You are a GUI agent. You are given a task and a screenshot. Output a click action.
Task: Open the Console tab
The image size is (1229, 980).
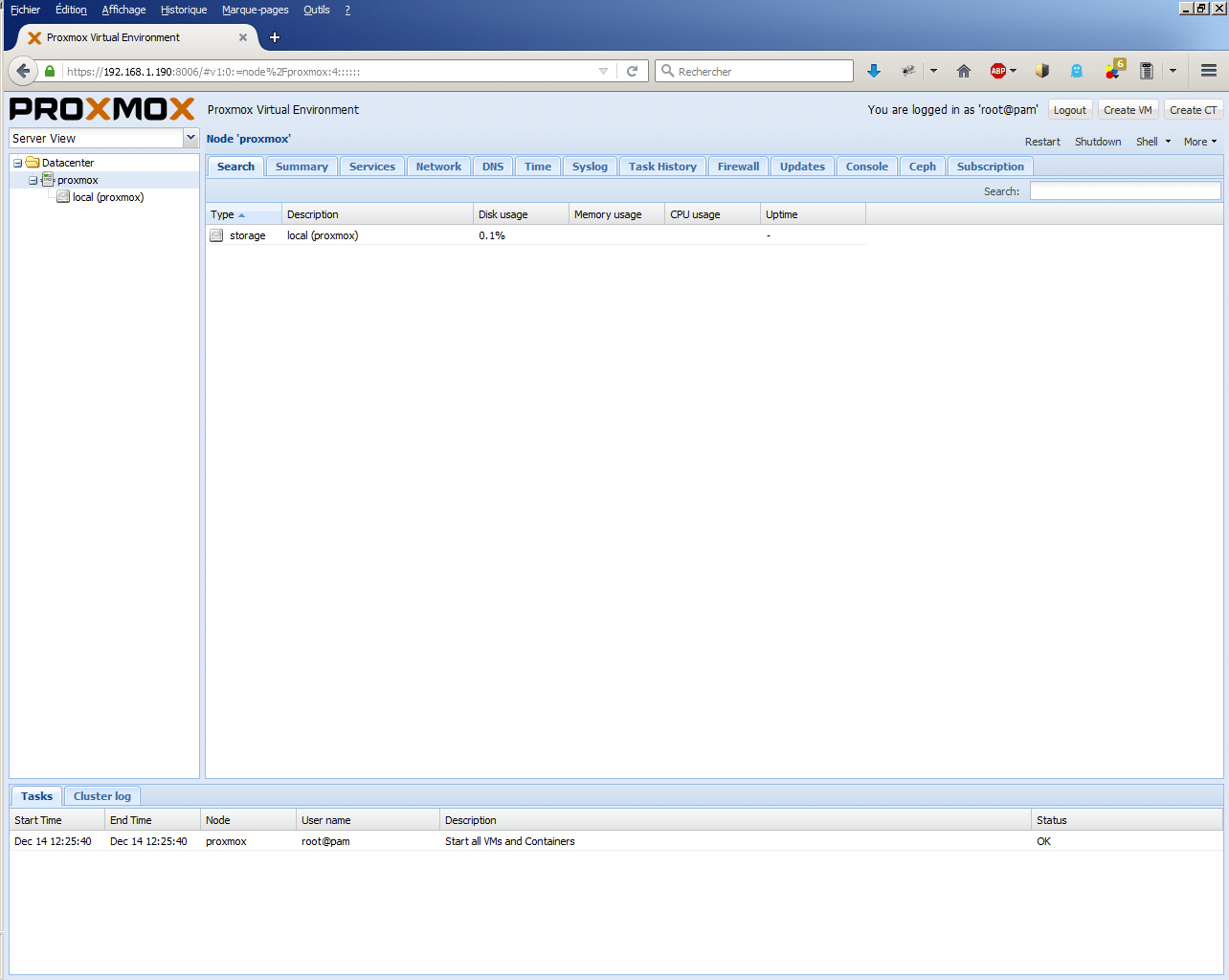867,167
